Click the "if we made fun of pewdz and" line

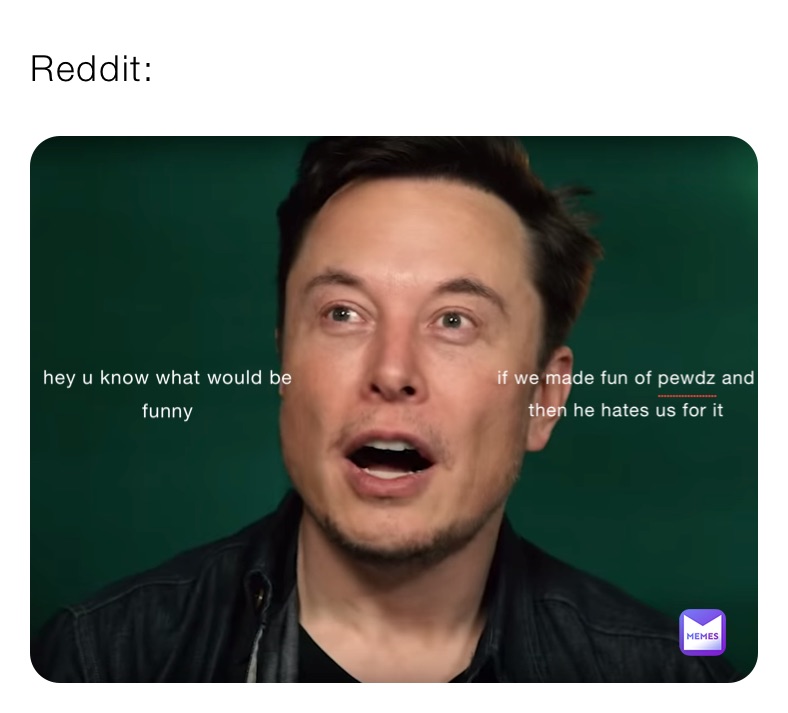point(626,378)
